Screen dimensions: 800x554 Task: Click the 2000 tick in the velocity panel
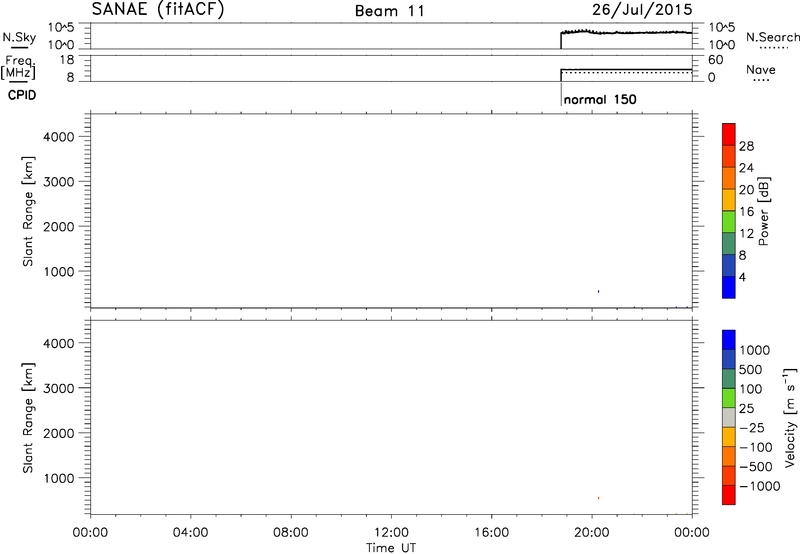click(59, 433)
